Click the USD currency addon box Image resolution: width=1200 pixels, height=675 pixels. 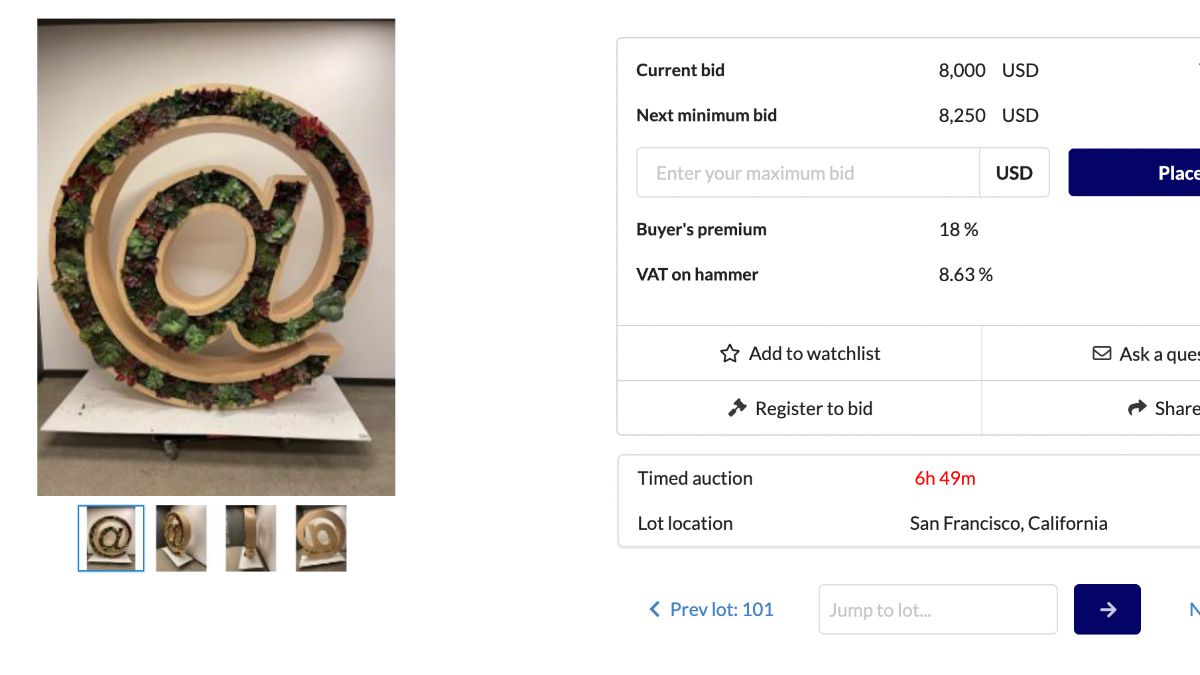(x=1014, y=173)
